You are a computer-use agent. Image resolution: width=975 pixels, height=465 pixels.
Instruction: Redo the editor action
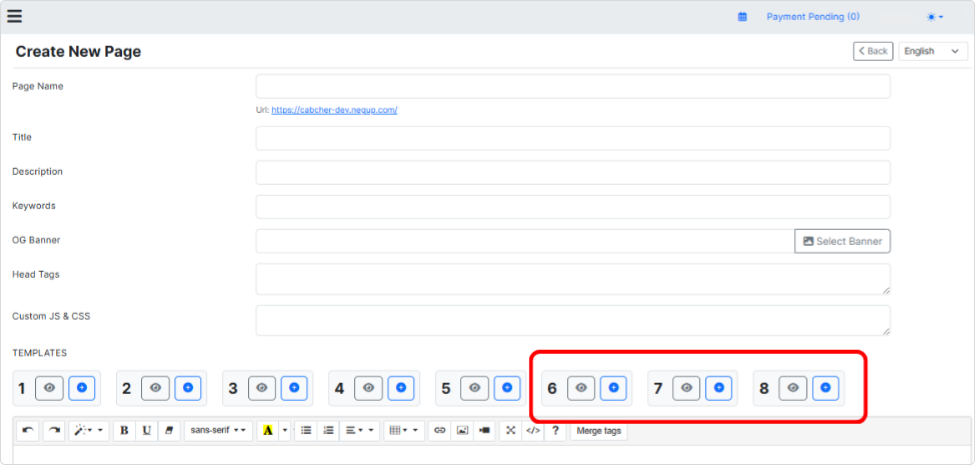54,430
